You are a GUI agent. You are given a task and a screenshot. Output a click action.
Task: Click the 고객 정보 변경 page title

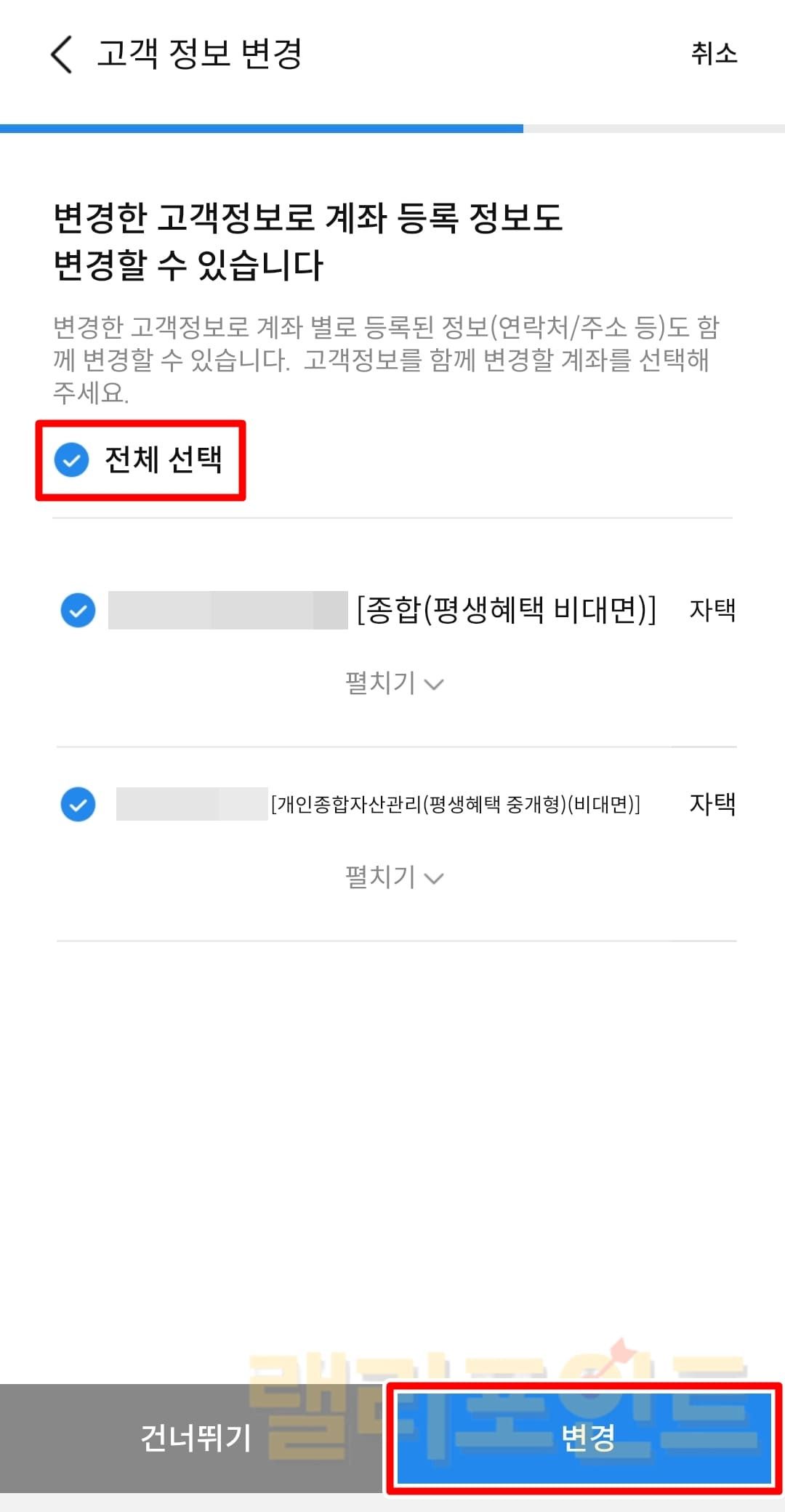pos(199,54)
